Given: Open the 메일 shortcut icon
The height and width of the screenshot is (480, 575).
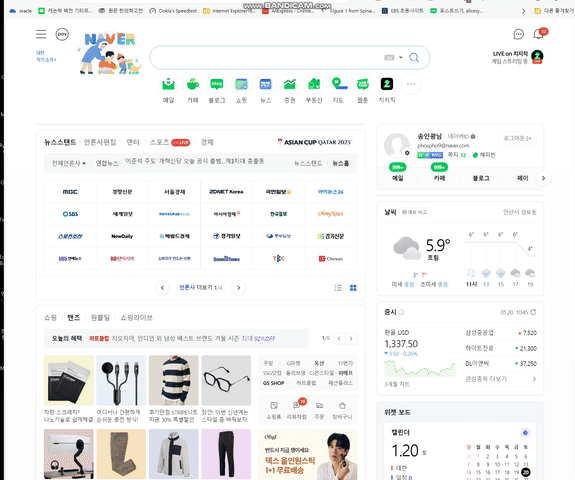Looking at the screenshot, I should coord(168,84).
